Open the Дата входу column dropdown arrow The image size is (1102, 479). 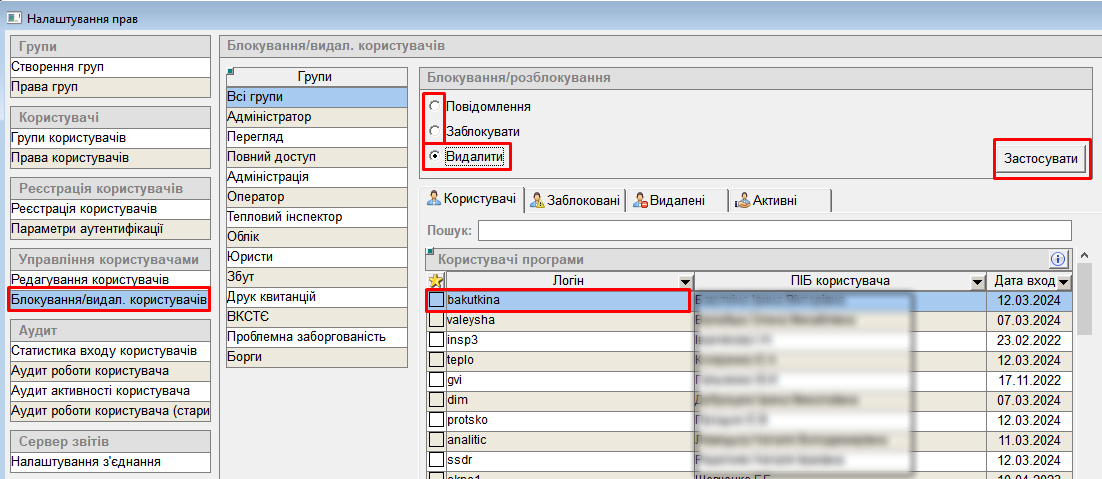point(1063,282)
